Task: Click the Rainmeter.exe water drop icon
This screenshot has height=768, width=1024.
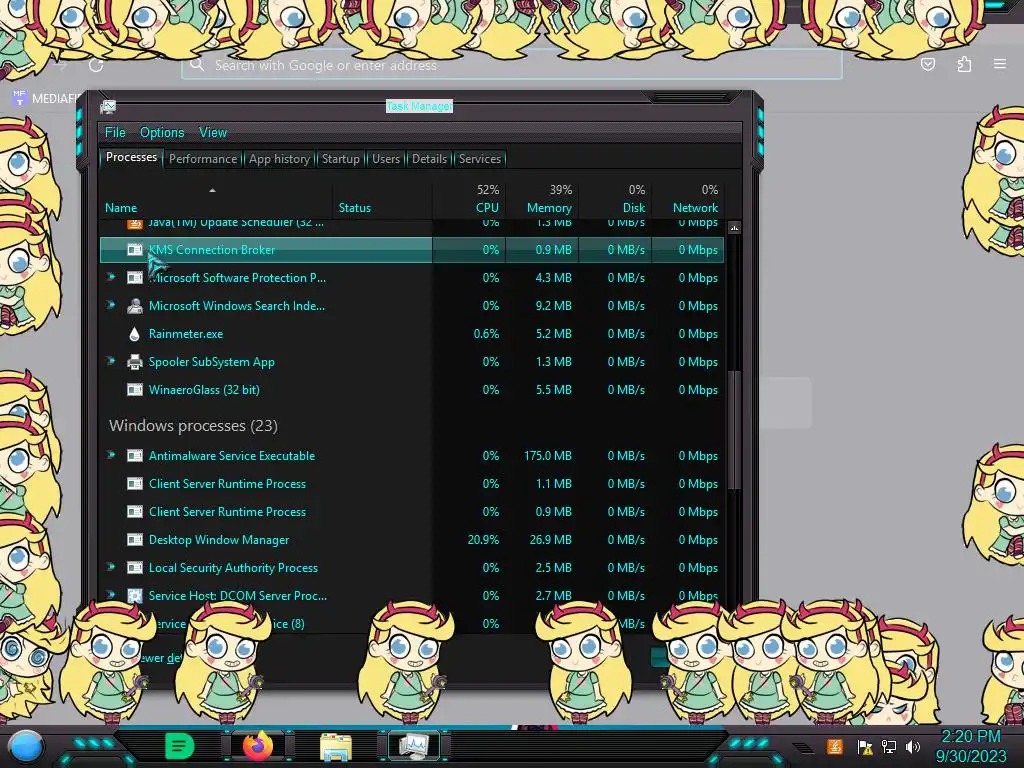Action: coord(135,334)
